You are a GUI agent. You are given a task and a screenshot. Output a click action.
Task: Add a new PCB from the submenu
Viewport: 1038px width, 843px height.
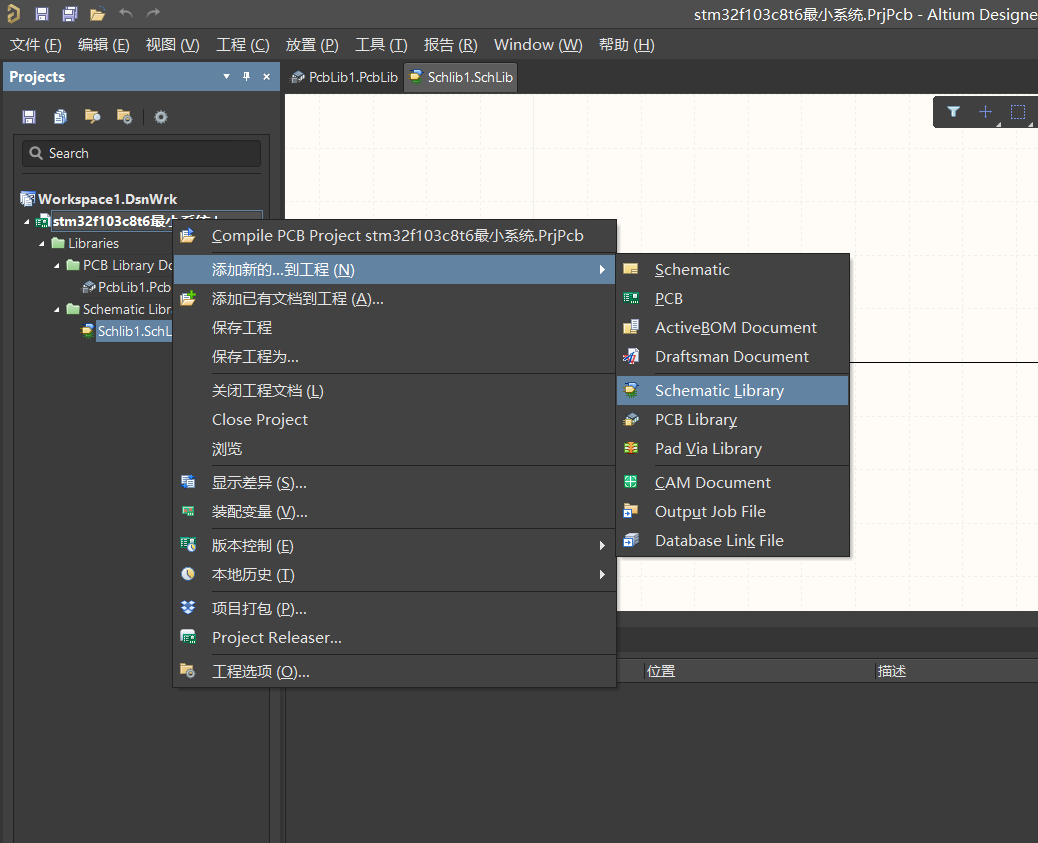click(733, 299)
